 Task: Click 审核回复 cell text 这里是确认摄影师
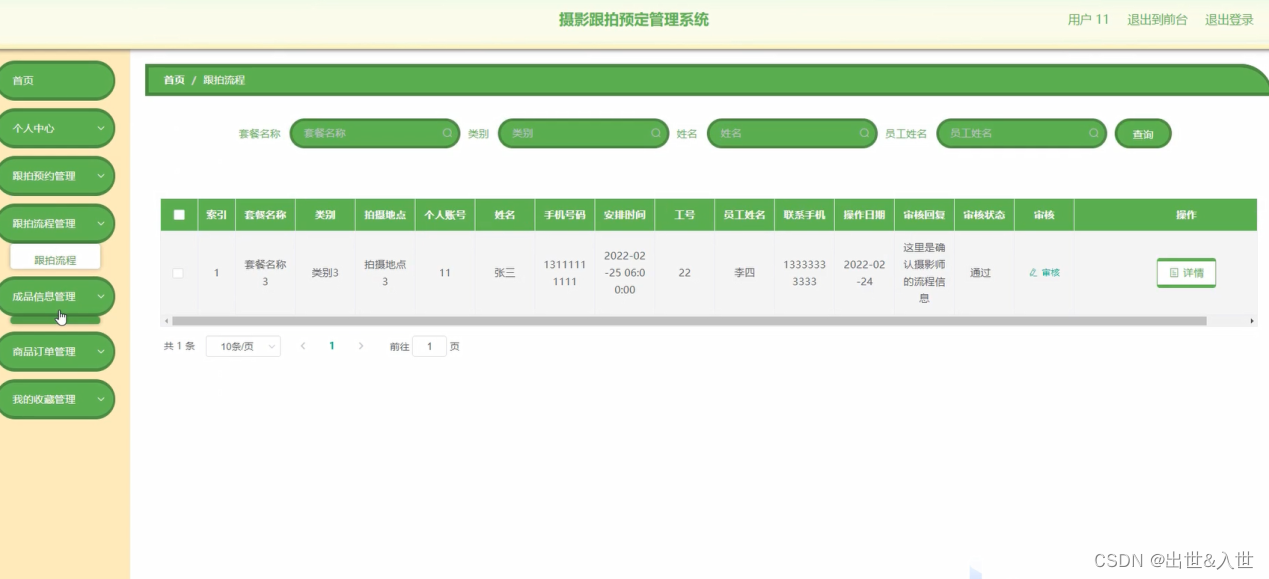tap(924, 272)
